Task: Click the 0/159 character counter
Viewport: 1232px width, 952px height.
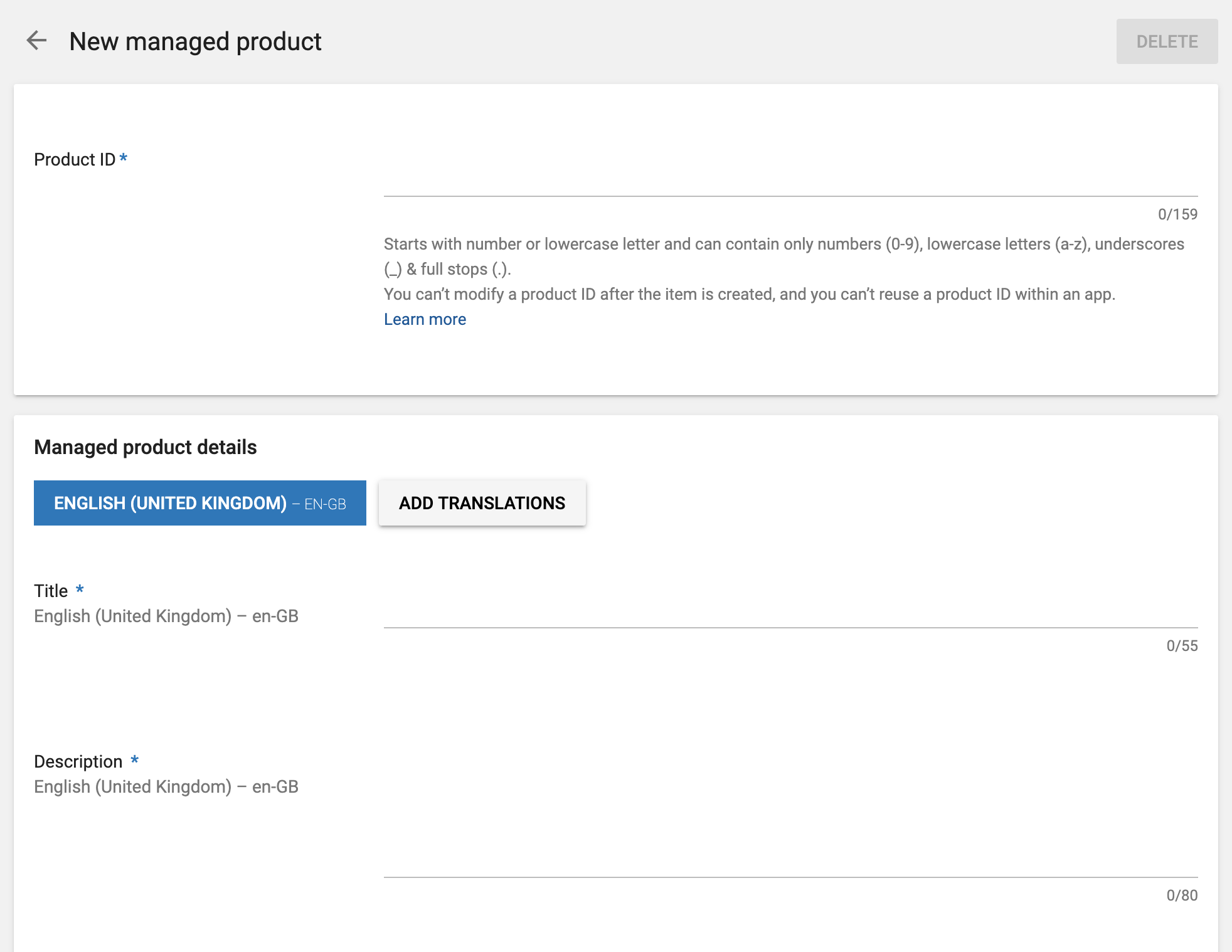Action: [1177, 214]
